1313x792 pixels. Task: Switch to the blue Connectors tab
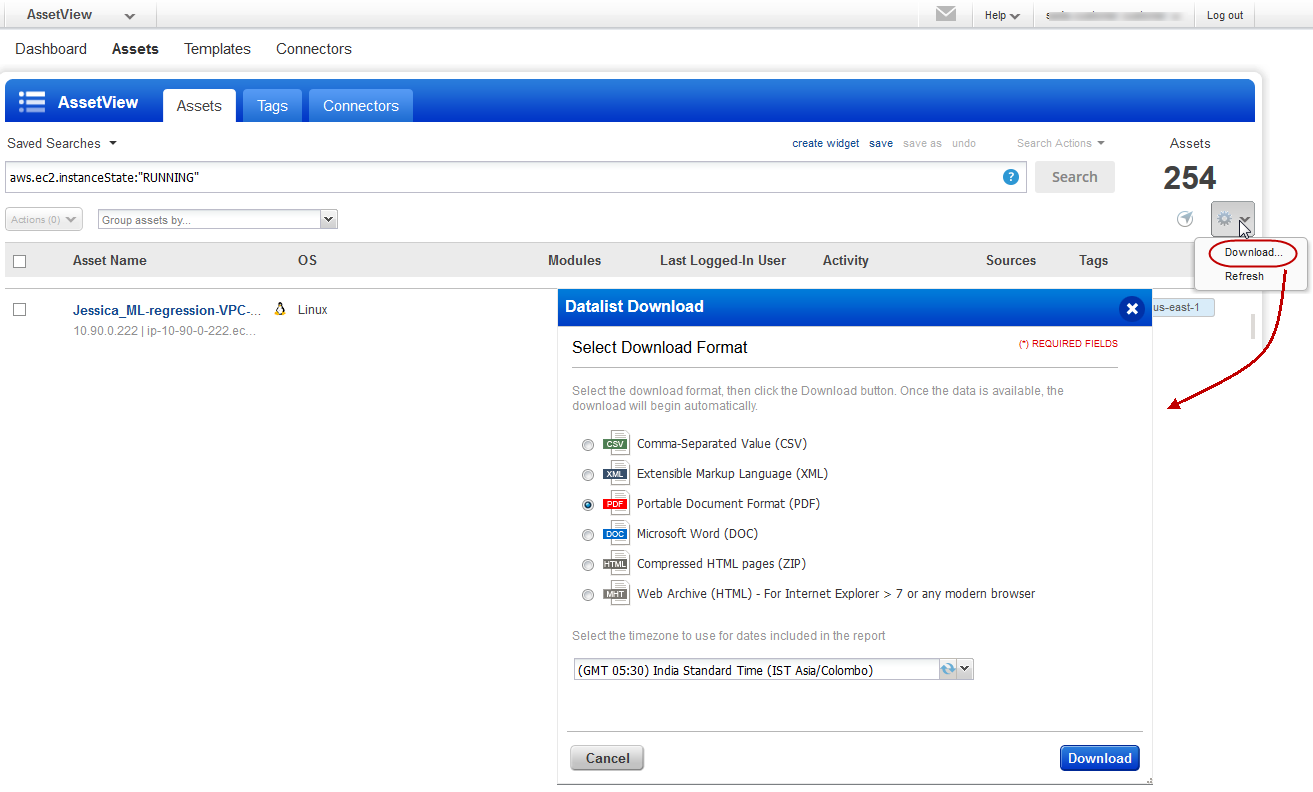(361, 106)
